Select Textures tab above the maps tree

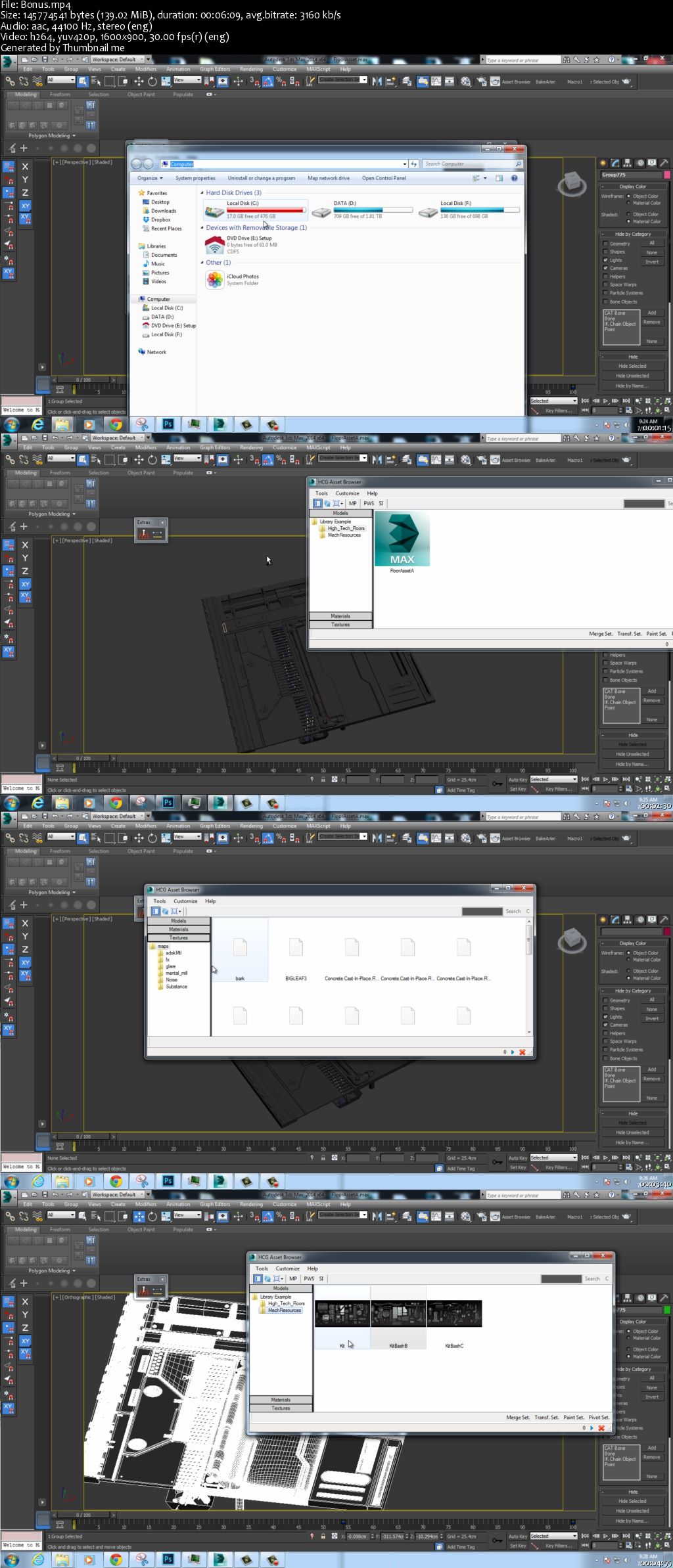pos(179,938)
